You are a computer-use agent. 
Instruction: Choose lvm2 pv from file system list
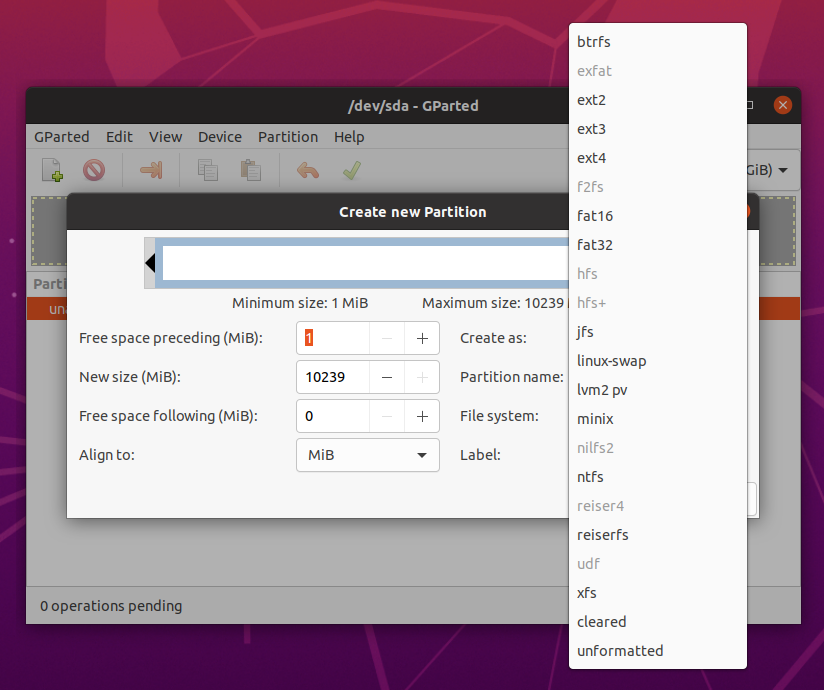coord(657,390)
